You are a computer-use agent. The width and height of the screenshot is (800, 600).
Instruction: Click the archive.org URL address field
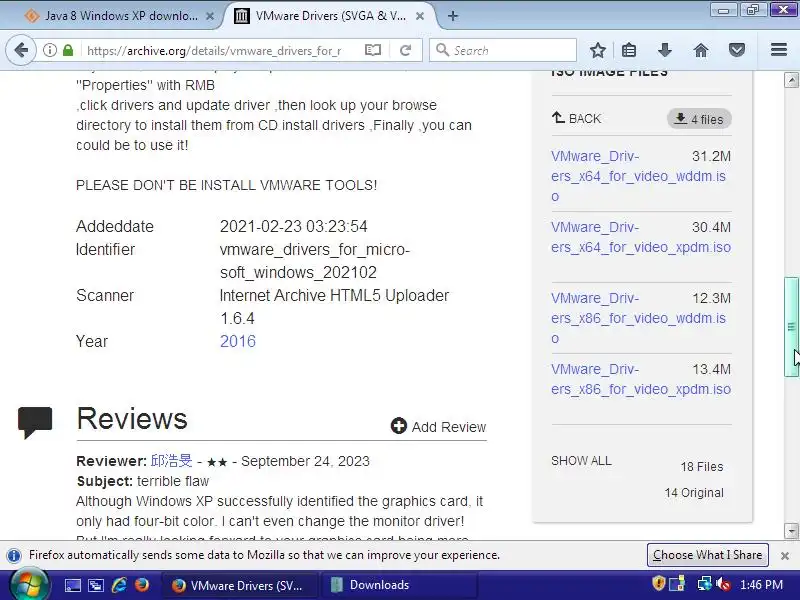pos(214,50)
